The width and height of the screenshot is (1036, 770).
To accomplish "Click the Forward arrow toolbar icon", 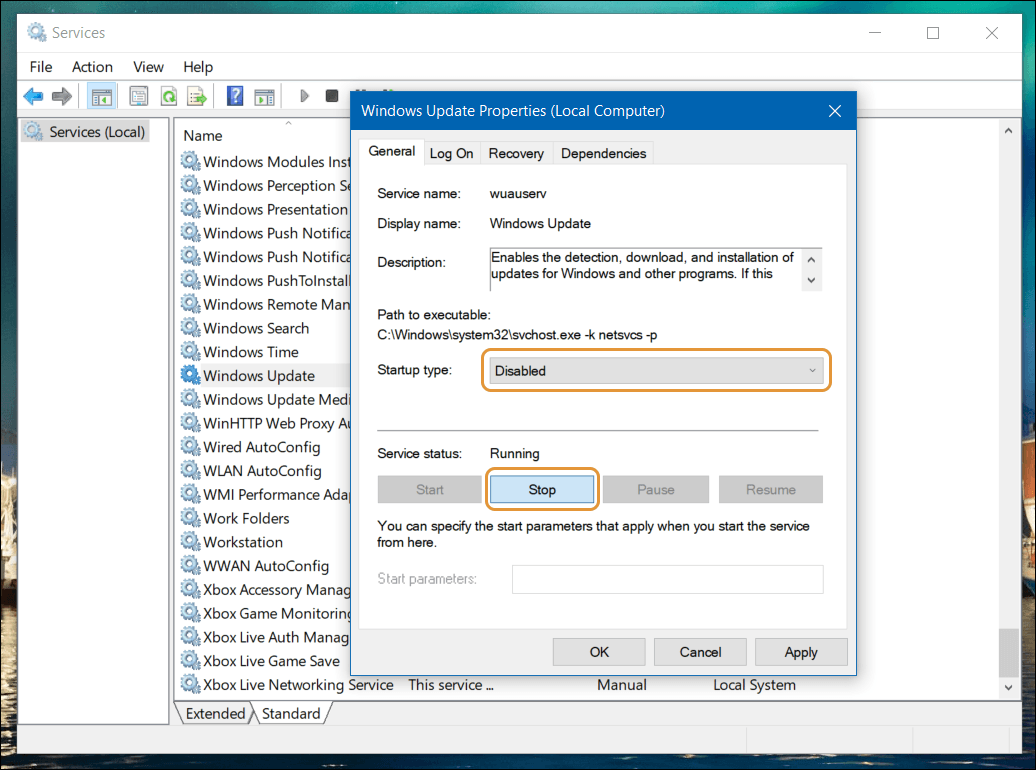I will pyautogui.click(x=61, y=96).
